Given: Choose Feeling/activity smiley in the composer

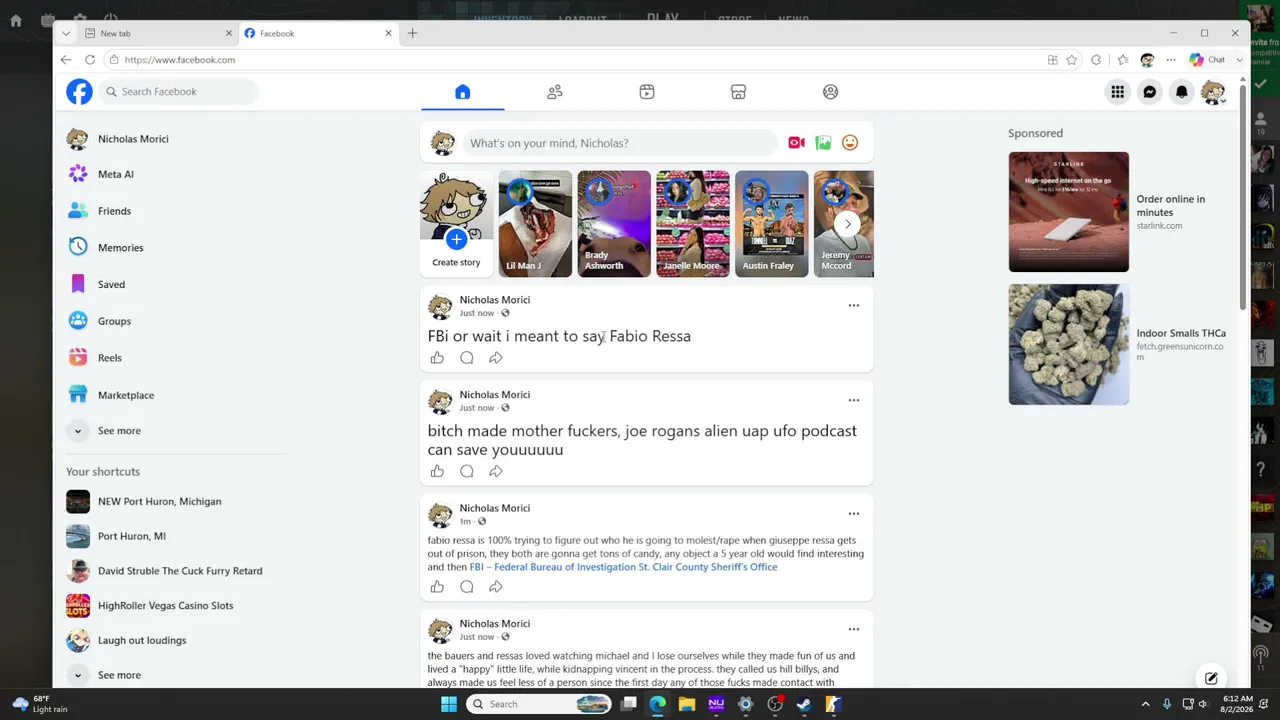Looking at the screenshot, I should (x=850, y=143).
